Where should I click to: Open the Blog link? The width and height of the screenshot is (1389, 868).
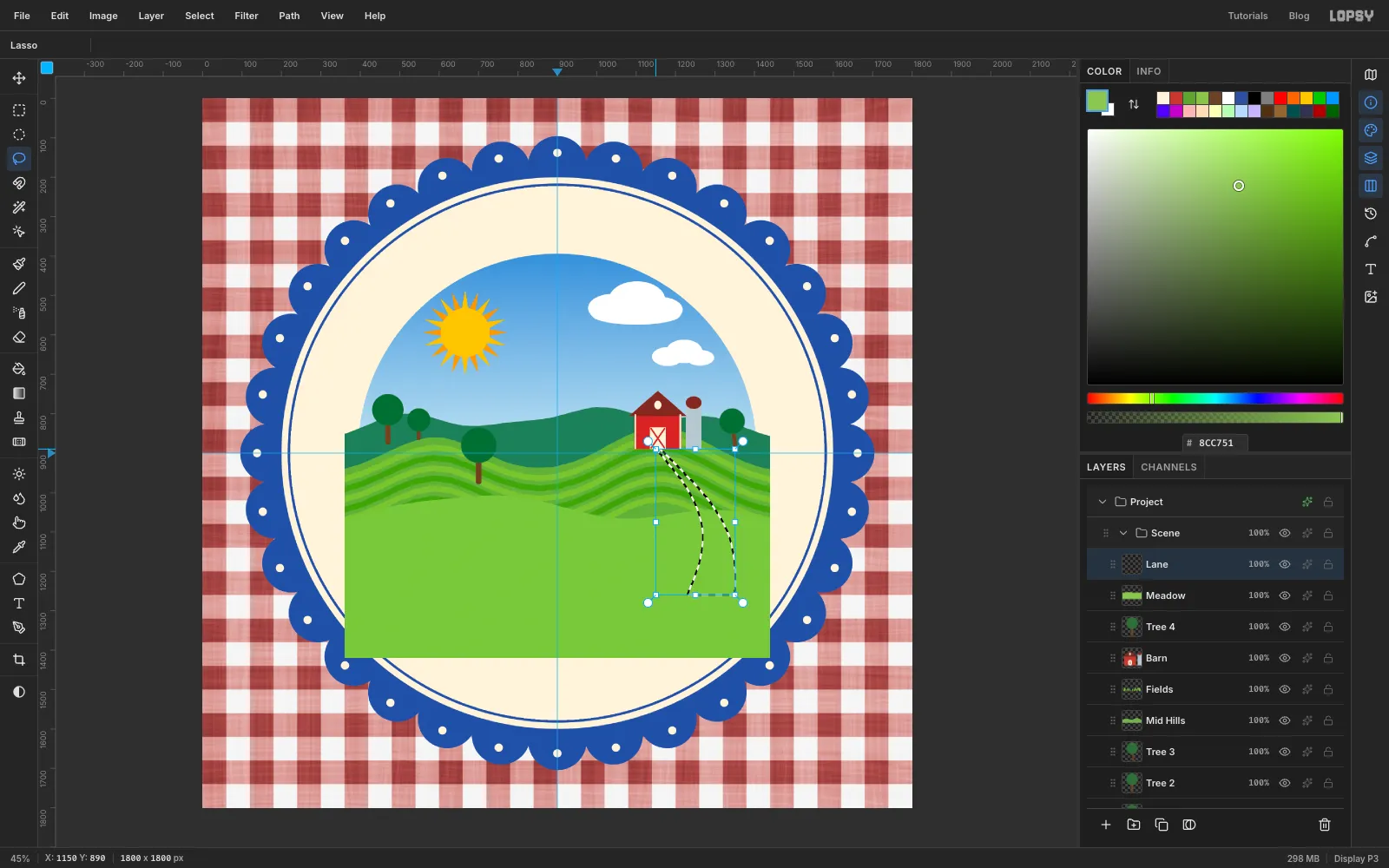tap(1299, 16)
